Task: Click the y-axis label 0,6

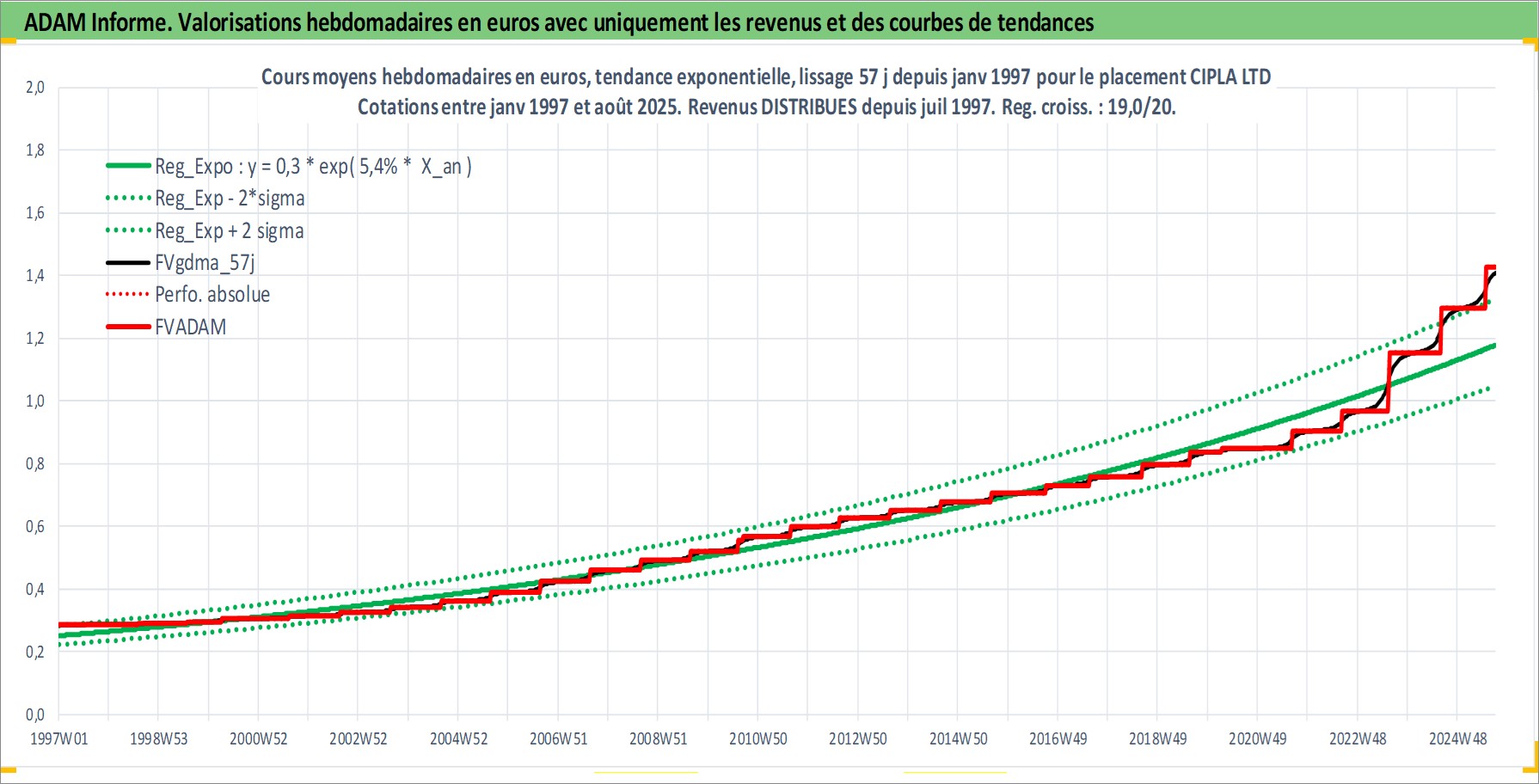Action: (35, 527)
